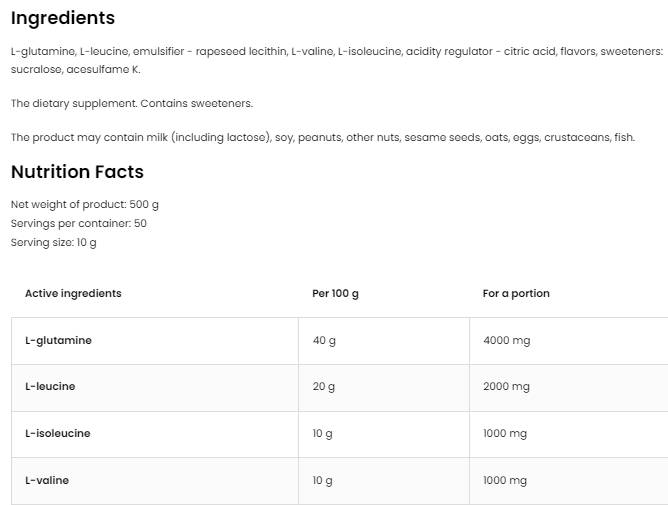The width and height of the screenshot is (668, 505).
Task: Click the Ingredients heading
Action: tap(62, 18)
